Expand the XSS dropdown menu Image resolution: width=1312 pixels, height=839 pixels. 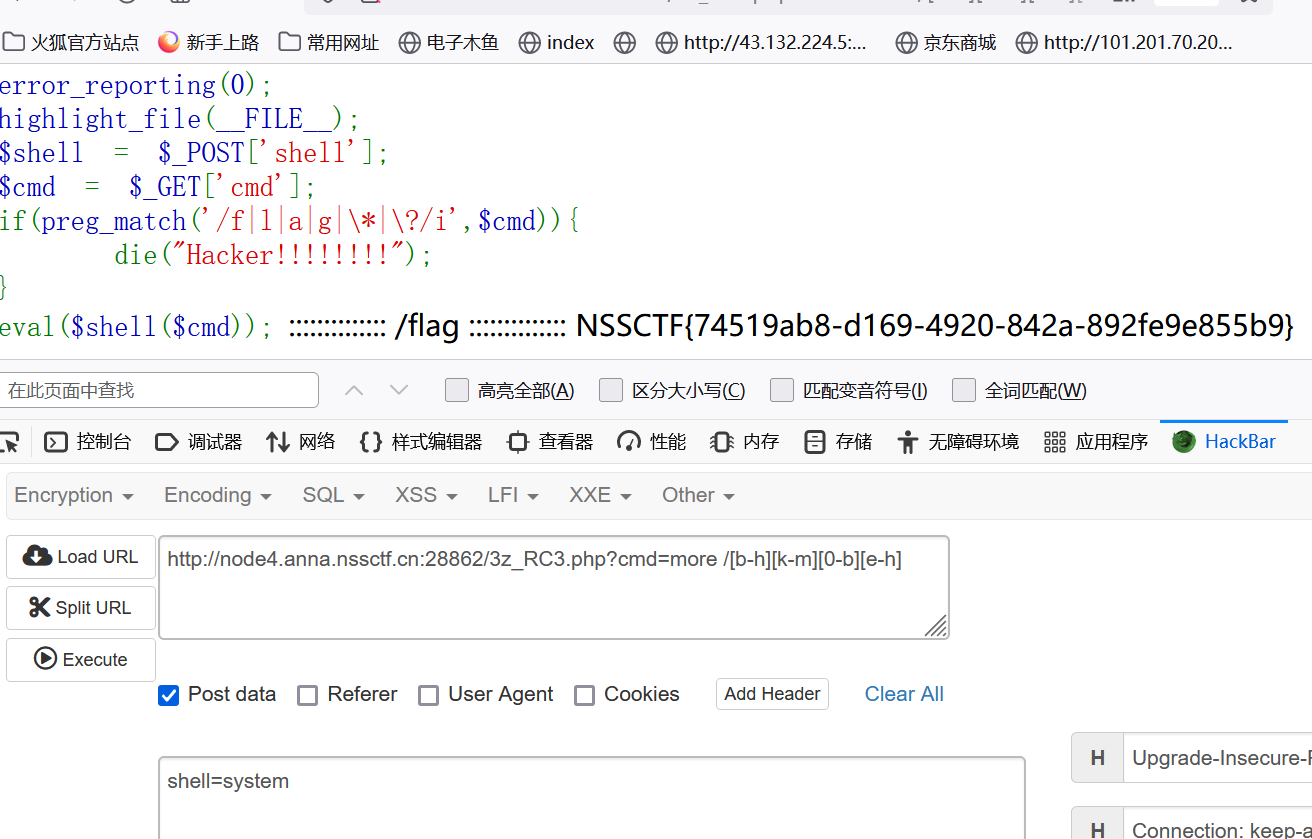pos(426,496)
